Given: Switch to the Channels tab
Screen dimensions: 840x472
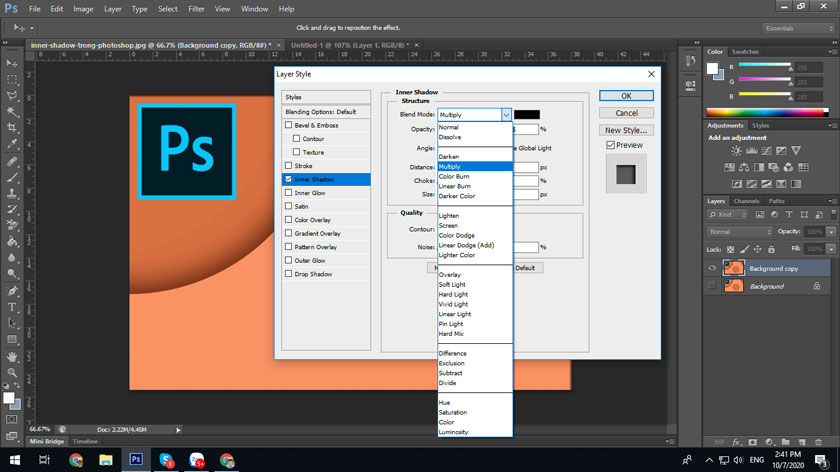Looking at the screenshot, I should 746,201.
